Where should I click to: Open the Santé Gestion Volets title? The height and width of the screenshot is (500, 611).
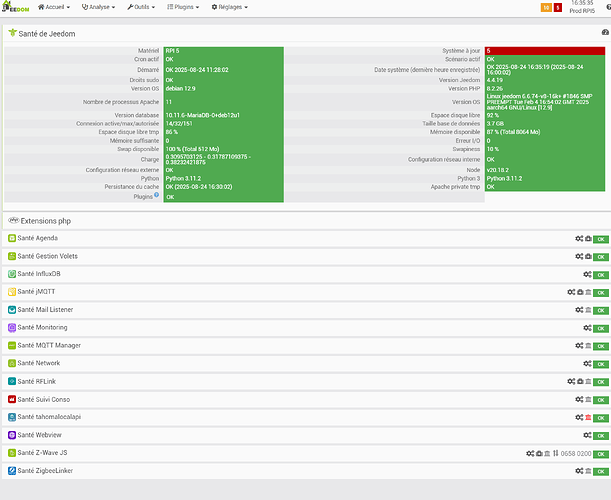[48, 256]
